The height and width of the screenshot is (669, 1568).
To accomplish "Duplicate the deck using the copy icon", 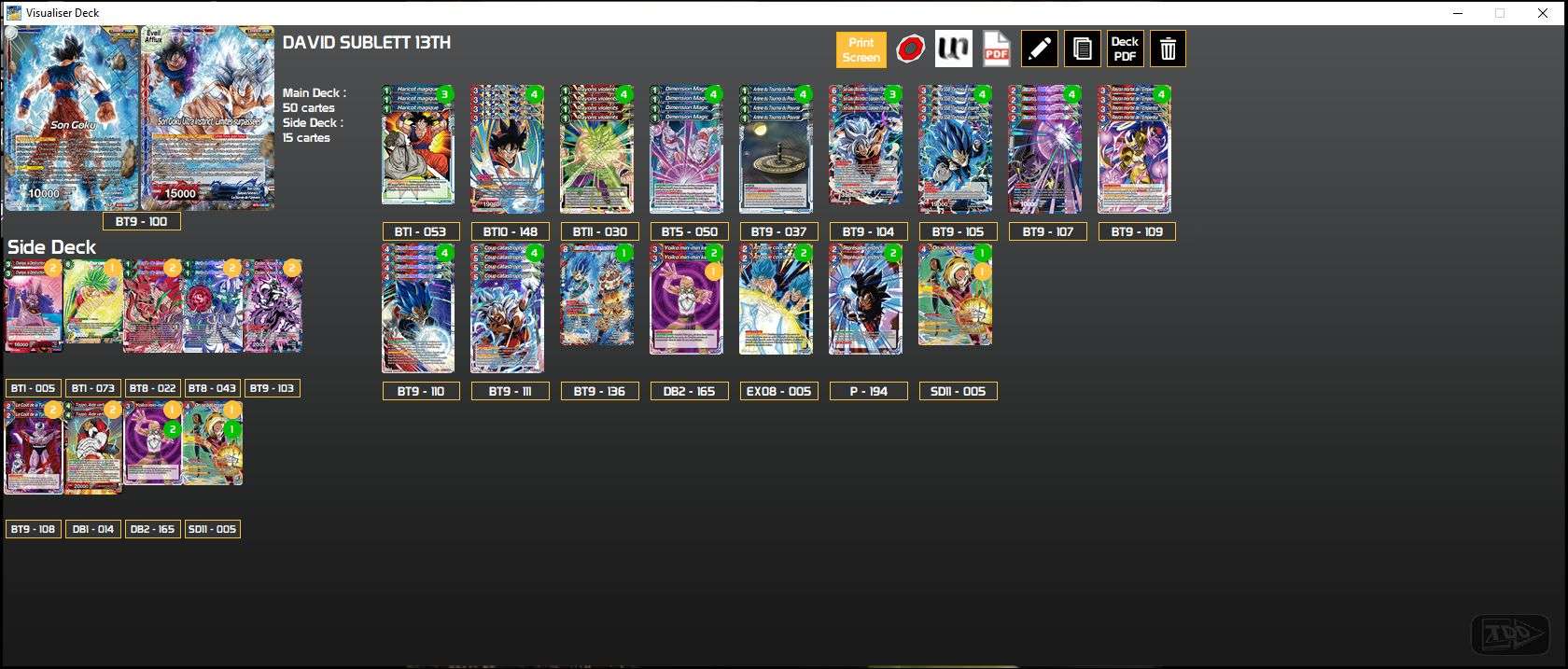I will pos(1082,49).
